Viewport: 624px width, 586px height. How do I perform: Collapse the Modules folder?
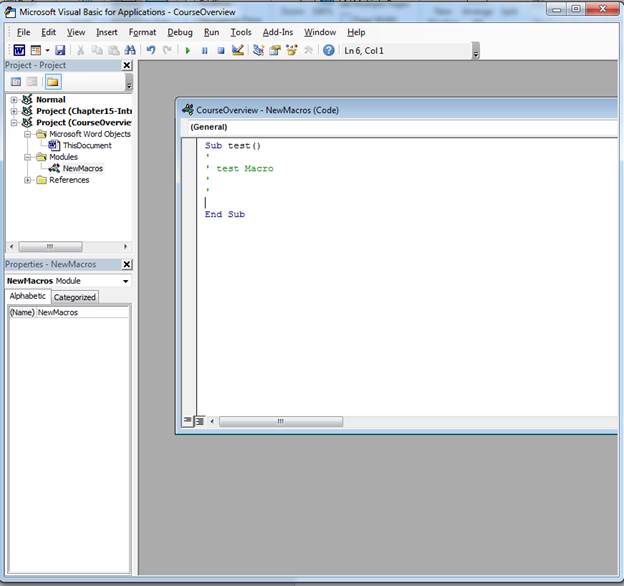pyautogui.click(x=27, y=157)
